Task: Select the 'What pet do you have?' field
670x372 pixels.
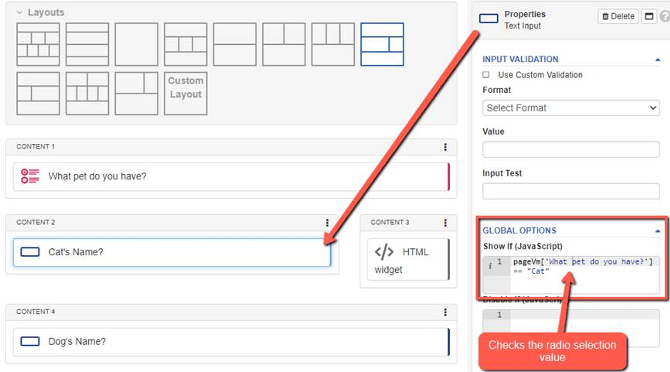Action: (231, 176)
